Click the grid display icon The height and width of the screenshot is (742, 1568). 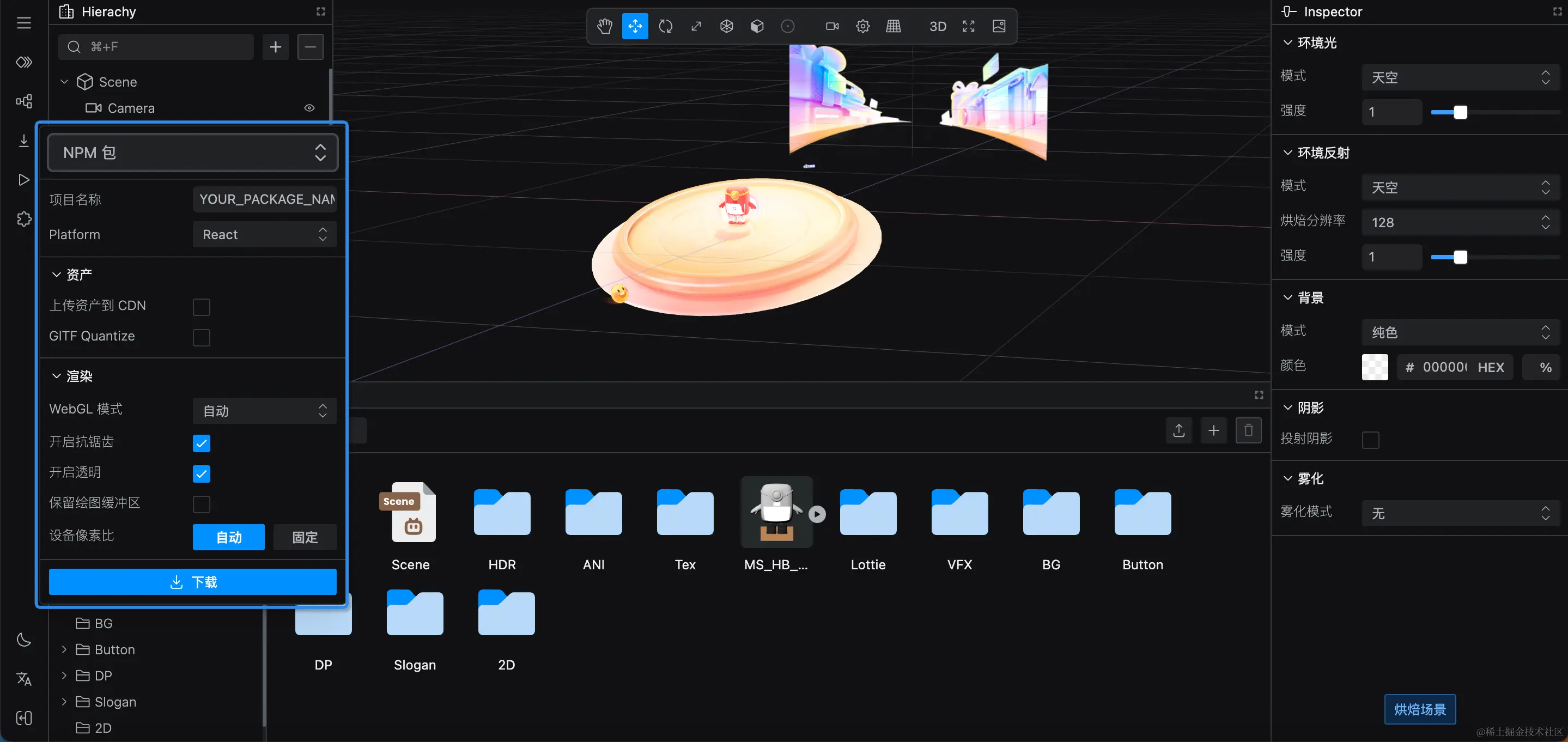[x=893, y=26]
